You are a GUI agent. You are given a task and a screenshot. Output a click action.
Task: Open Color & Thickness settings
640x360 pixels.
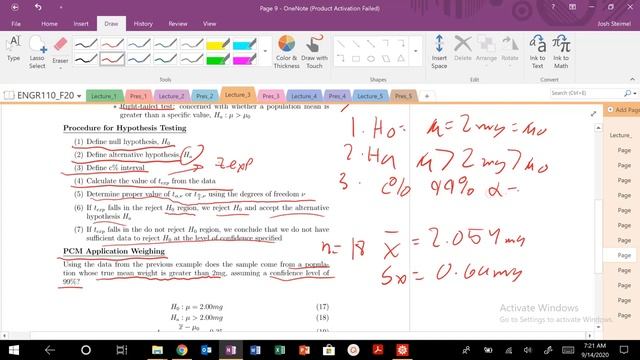point(287,52)
